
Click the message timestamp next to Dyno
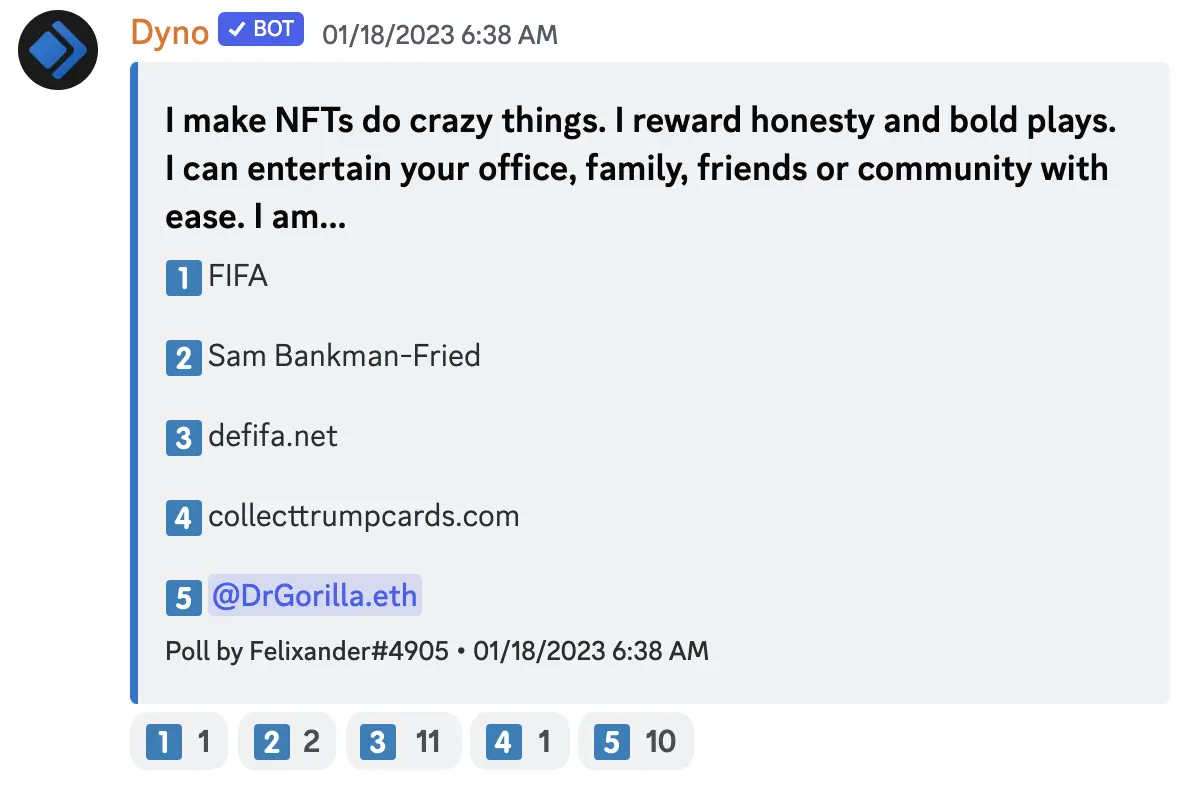(x=439, y=34)
